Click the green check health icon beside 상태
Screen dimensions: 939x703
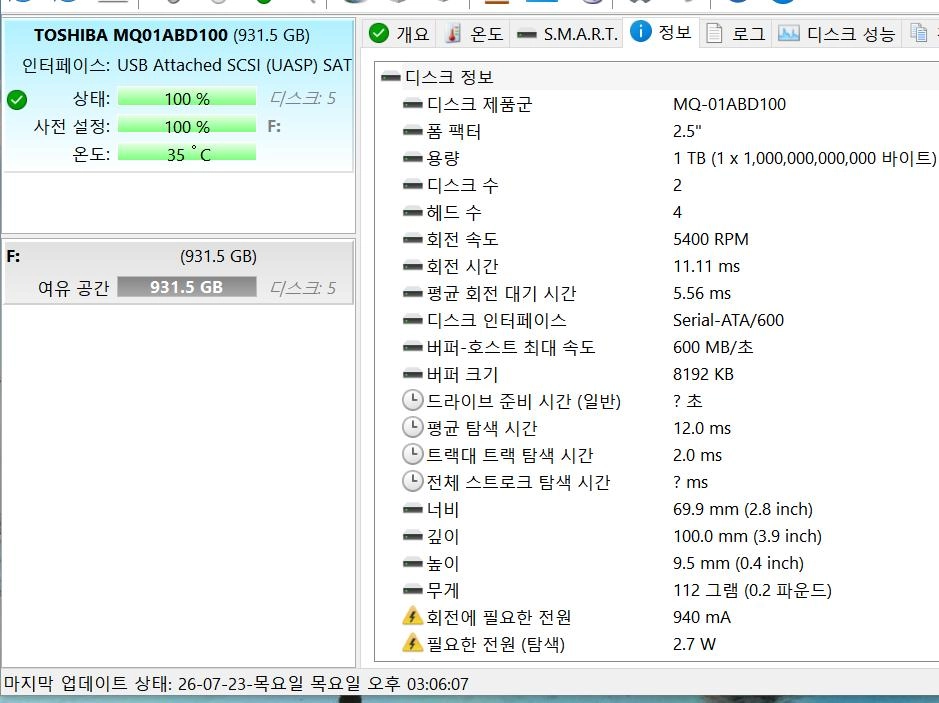pyautogui.click(x=17, y=99)
